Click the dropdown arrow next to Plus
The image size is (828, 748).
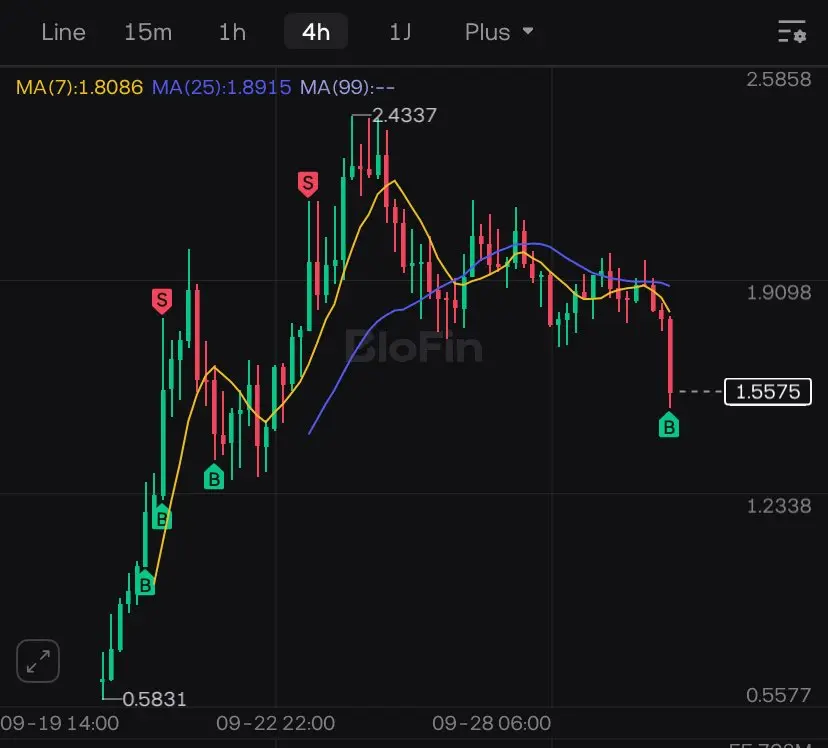click(528, 31)
